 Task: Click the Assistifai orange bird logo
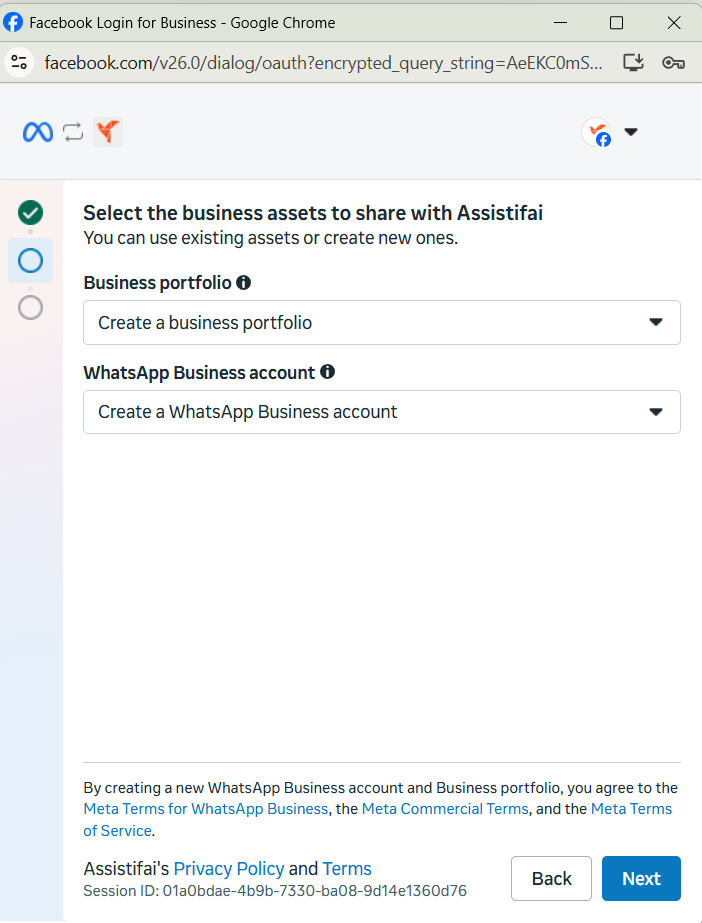pyautogui.click(x=108, y=132)
